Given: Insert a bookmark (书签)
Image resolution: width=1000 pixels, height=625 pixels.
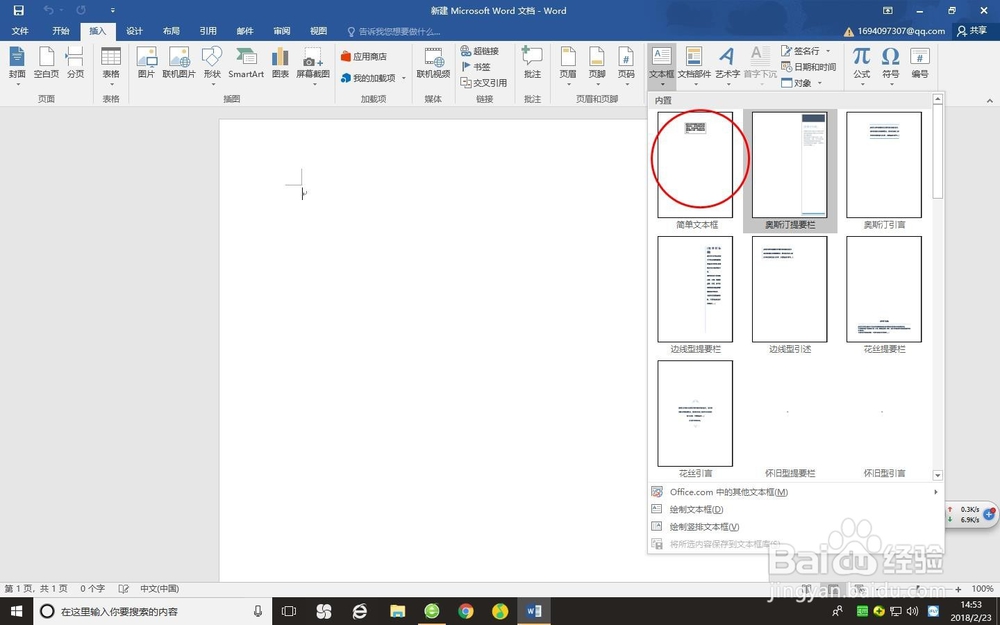Looking at the screenshot, I should (476, 66).
